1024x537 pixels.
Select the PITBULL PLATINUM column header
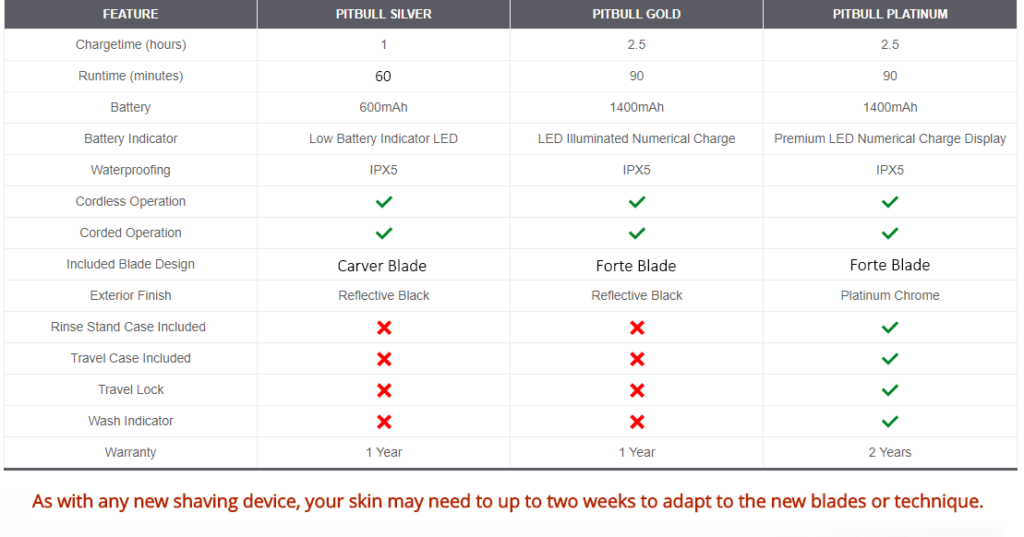(x=890, y=14)
